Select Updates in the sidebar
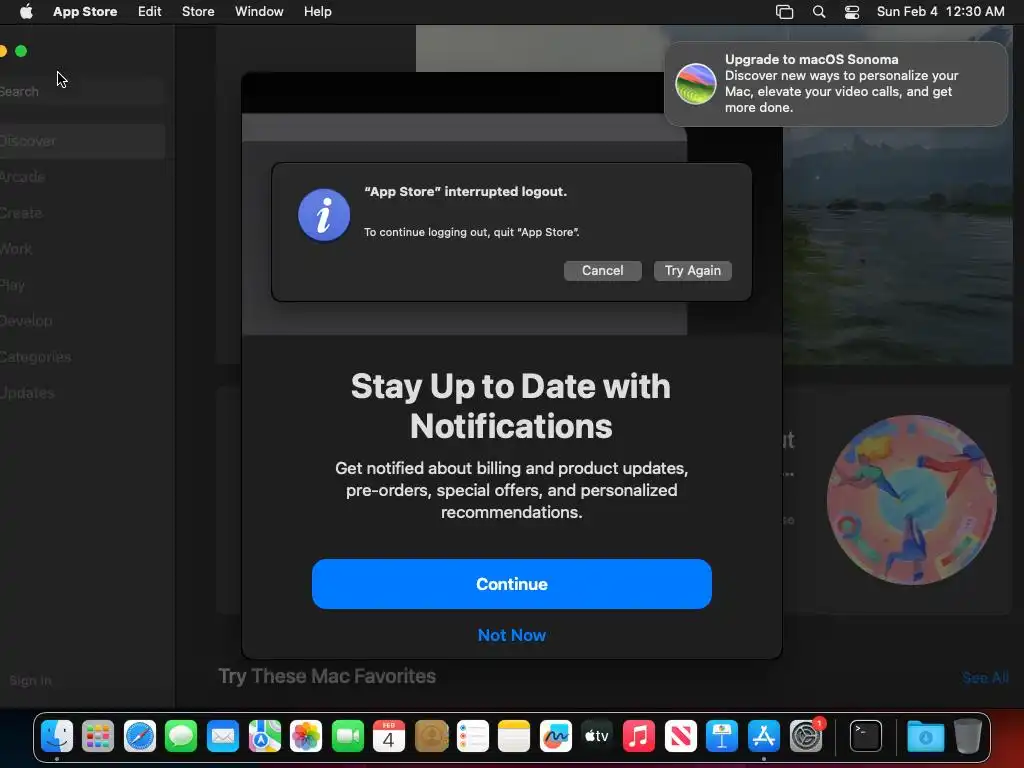This screenshot has height=768, width=1024. 82,393
